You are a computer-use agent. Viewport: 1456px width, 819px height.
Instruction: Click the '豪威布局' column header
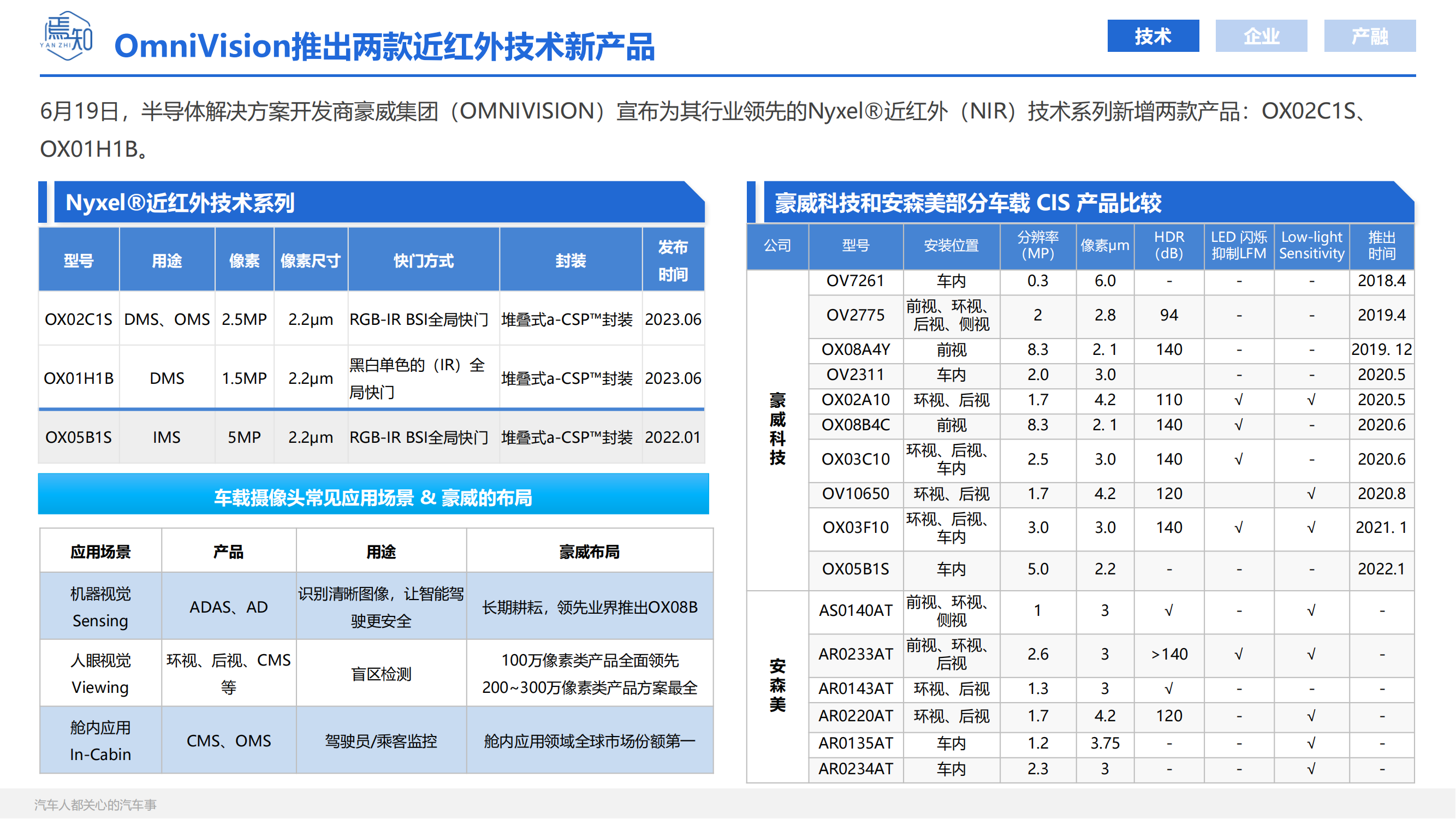(x=590, y=551)
